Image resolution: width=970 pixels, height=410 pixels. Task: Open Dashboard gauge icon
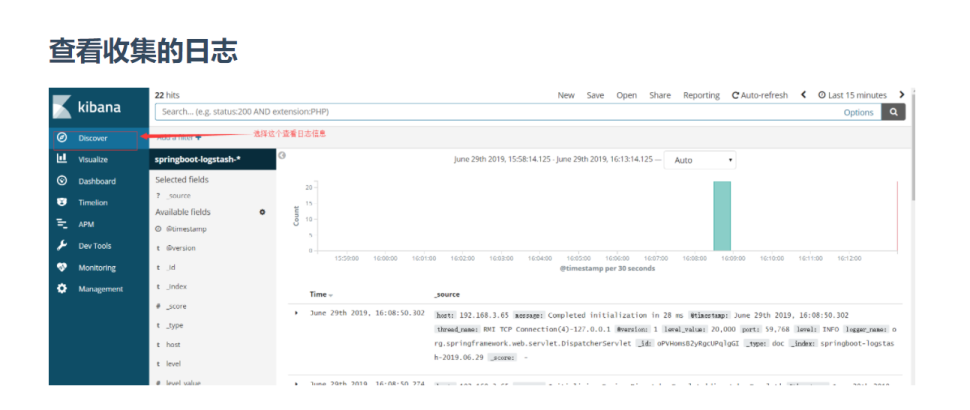pos(61,181)
